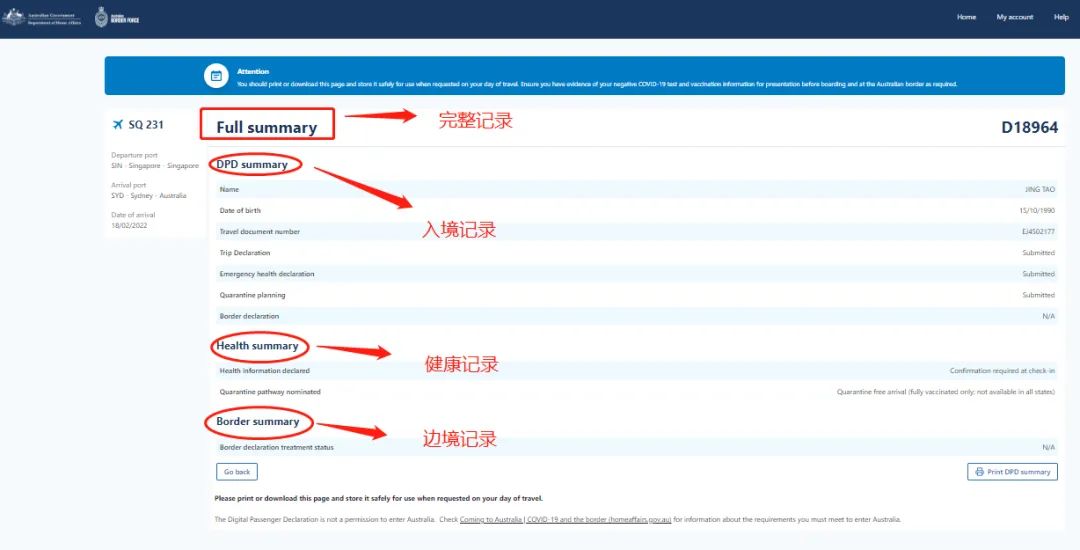
Task: Click the airplane icon beside SQ 231
Action: click(118, 125)
